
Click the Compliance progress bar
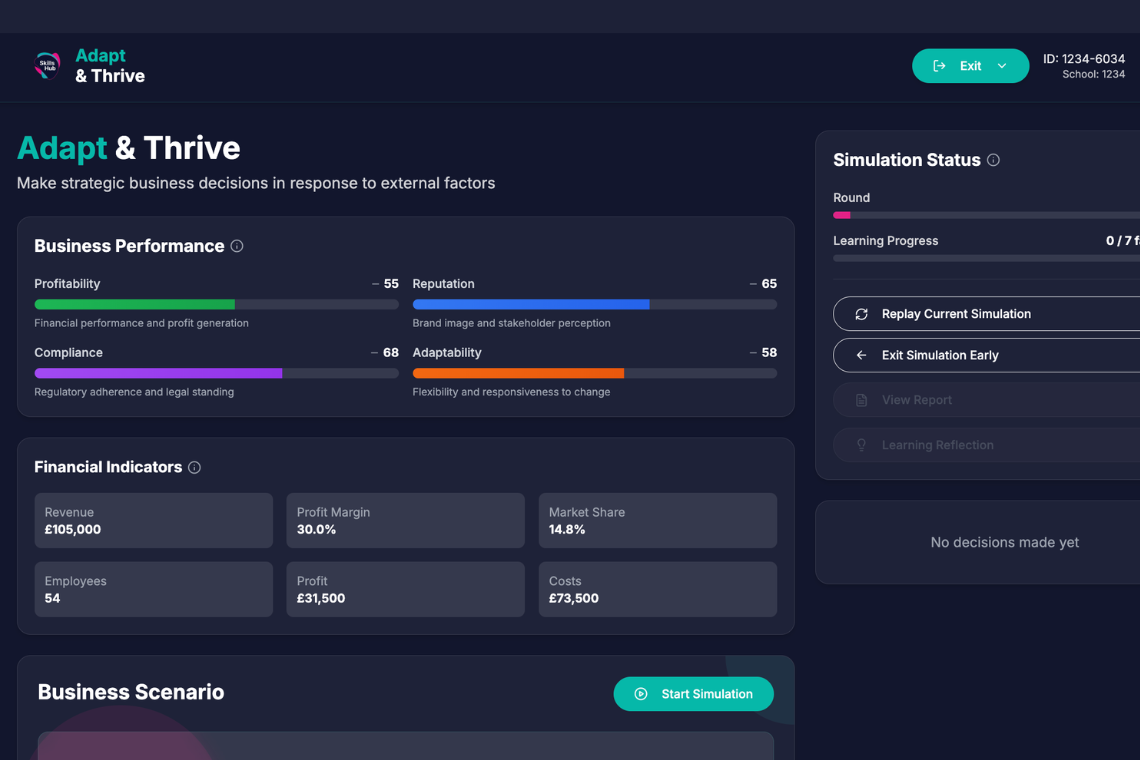click(217, 373)
